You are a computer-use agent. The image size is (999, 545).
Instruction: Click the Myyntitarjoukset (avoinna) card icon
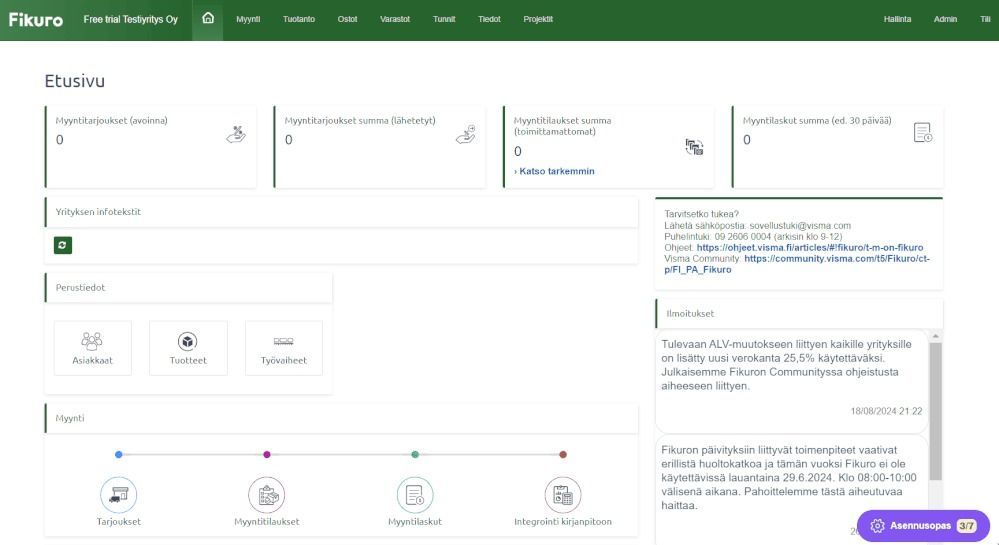tap(236, 134)
